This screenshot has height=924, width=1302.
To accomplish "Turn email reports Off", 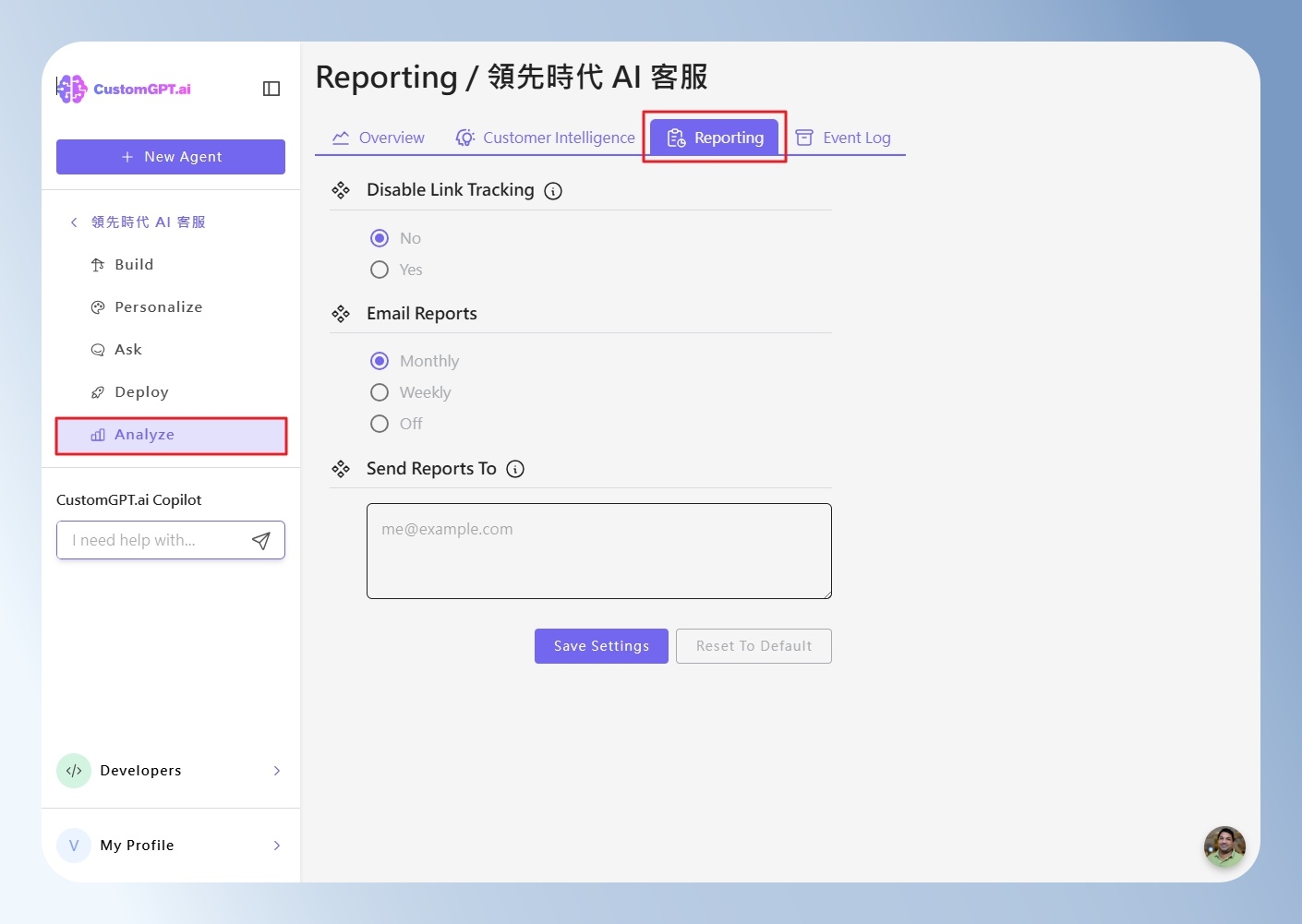I will click(380, 424).
